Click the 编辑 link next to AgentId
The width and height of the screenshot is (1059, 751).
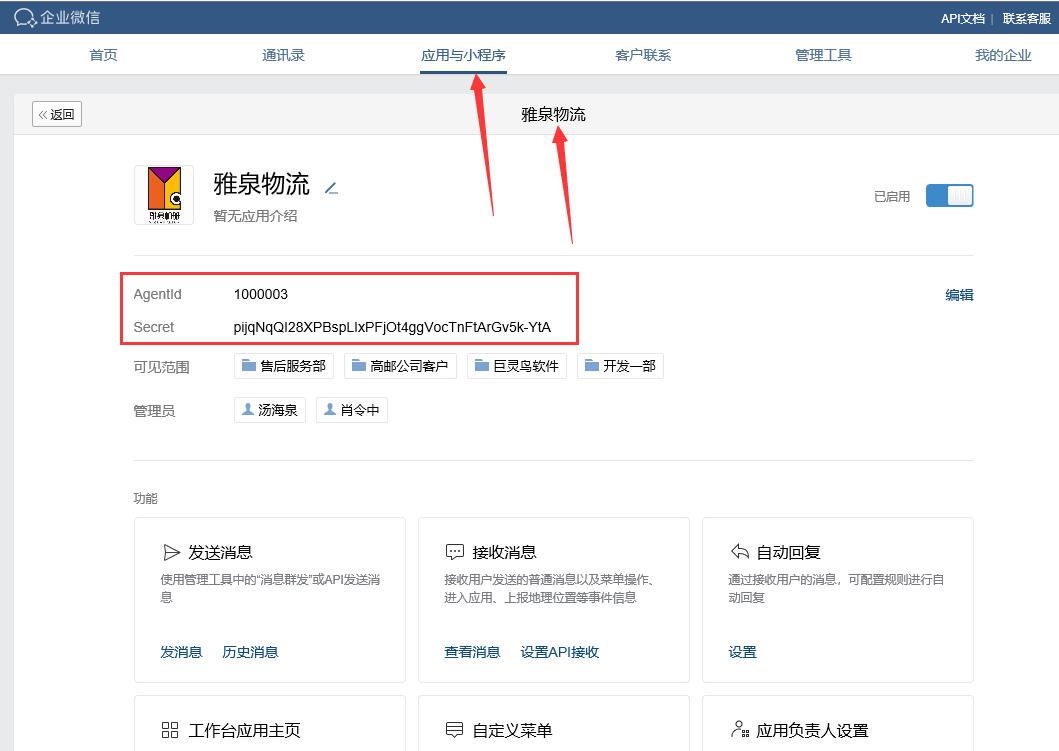coord(958,294)
